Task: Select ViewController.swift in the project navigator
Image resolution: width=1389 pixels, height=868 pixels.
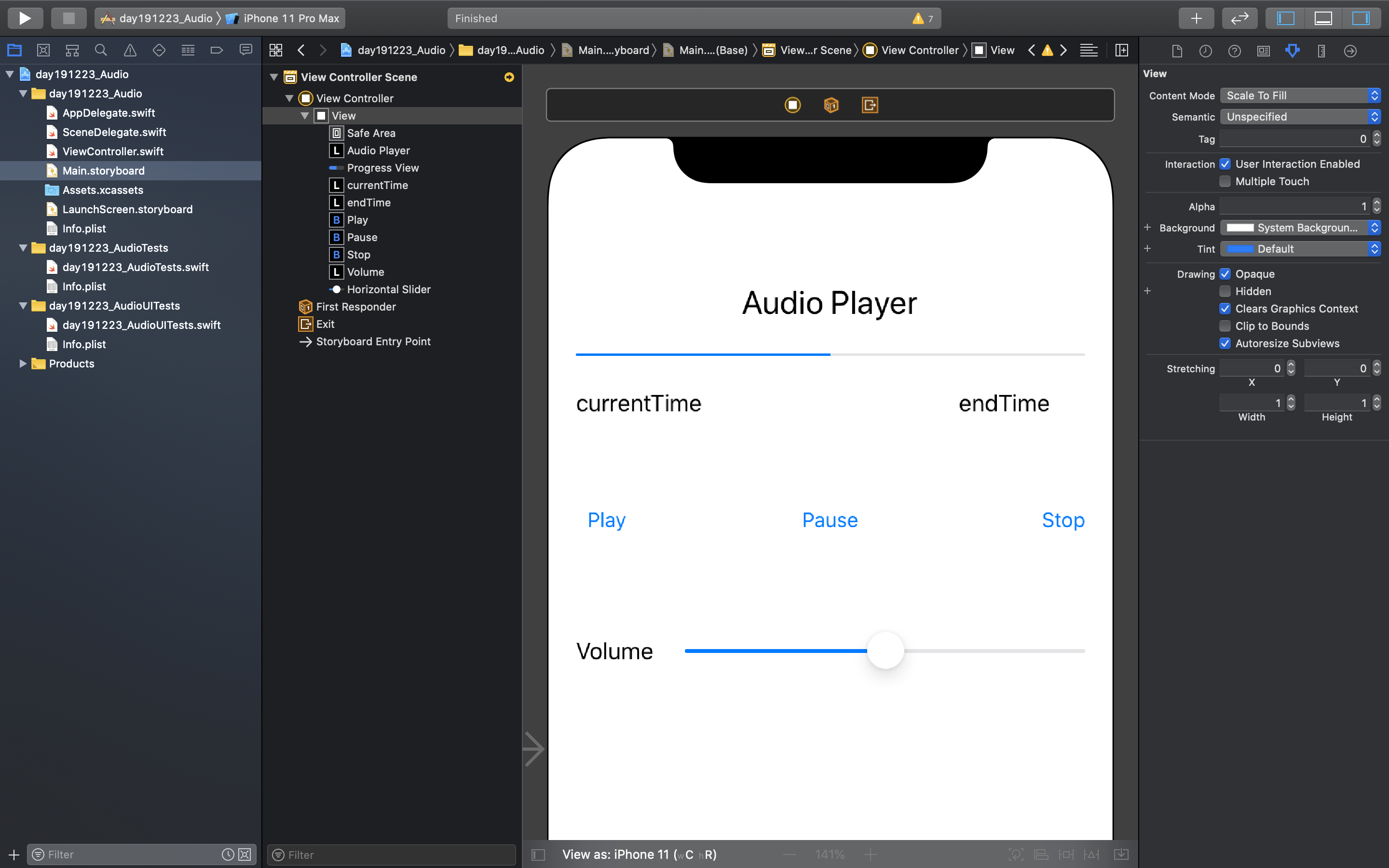Action: [112, 151]
